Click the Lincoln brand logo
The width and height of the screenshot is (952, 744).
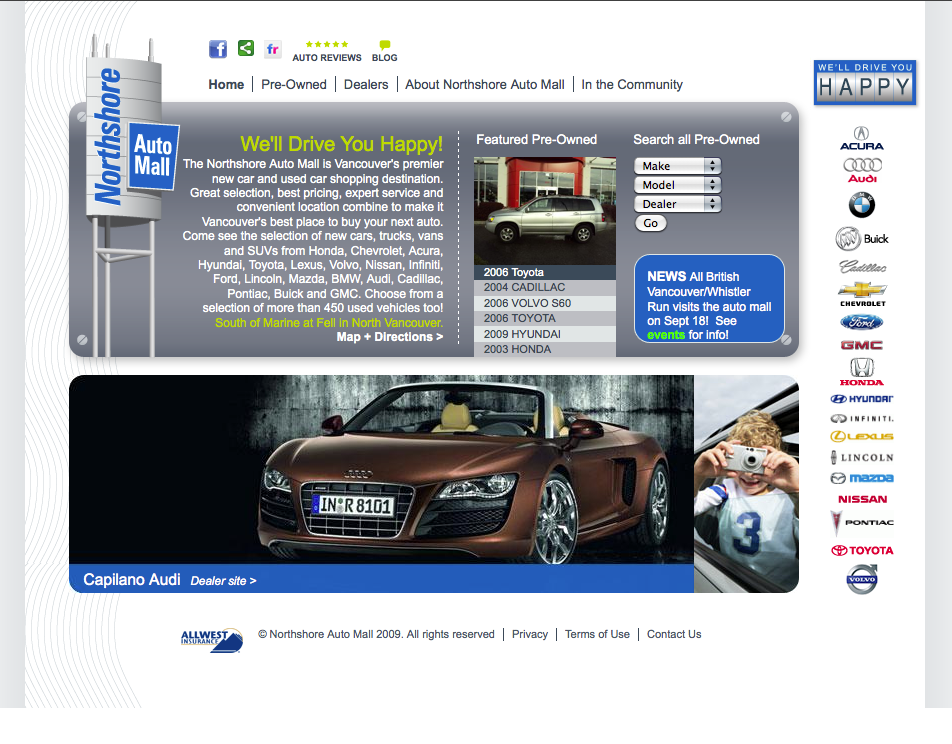point(862,457)
